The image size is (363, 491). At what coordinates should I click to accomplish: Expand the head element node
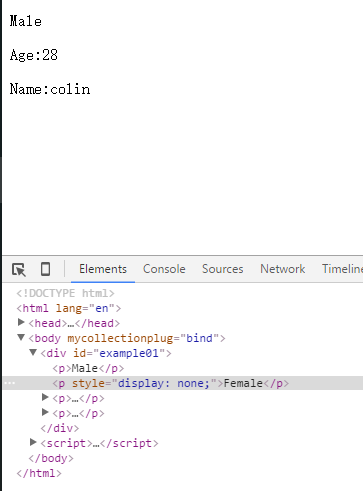(21, 322)
